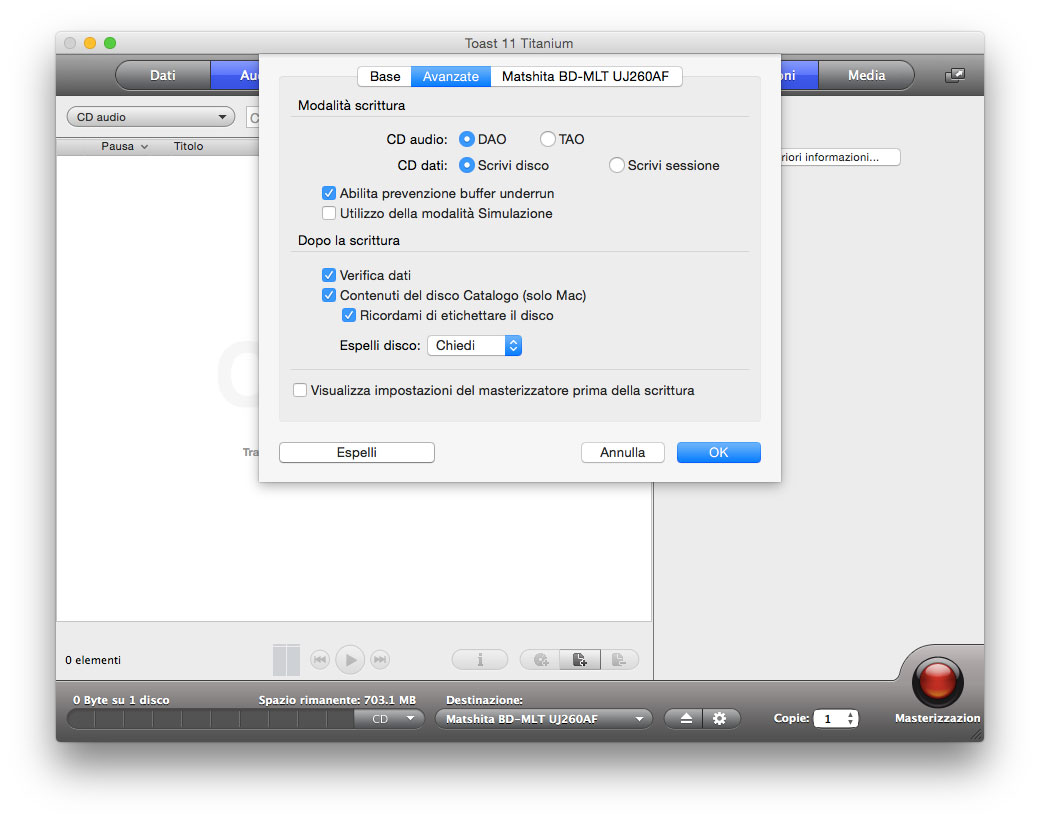Click the Copie stepper arrows
Viewport: 1040px width, 822px height.
[850, 719]
